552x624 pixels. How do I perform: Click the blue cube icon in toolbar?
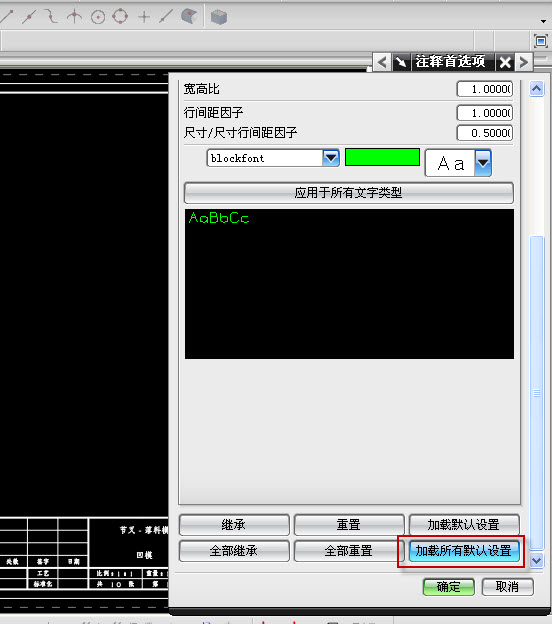coord(218,17)
